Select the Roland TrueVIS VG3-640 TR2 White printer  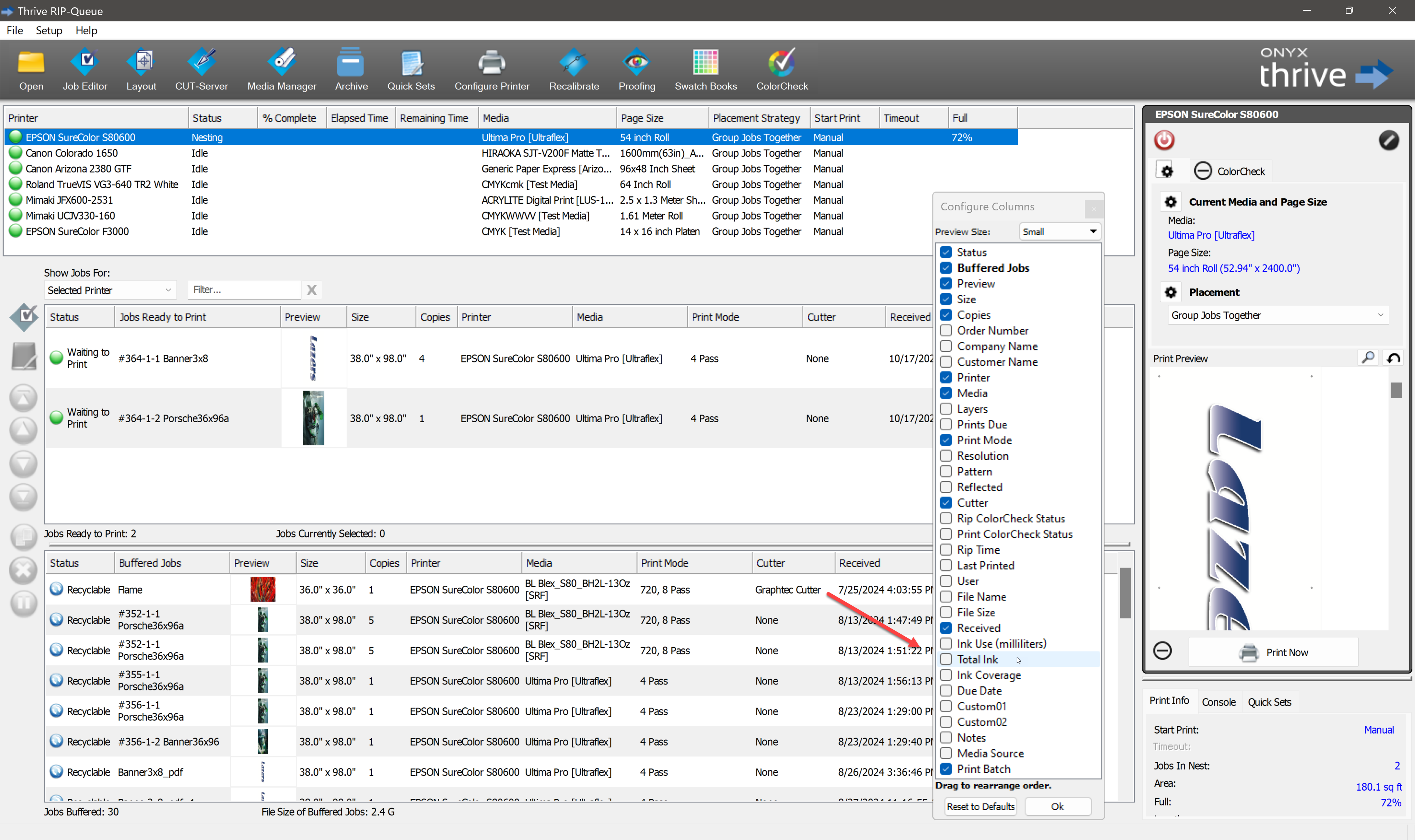pyautogui.click(x=510, y=185)
